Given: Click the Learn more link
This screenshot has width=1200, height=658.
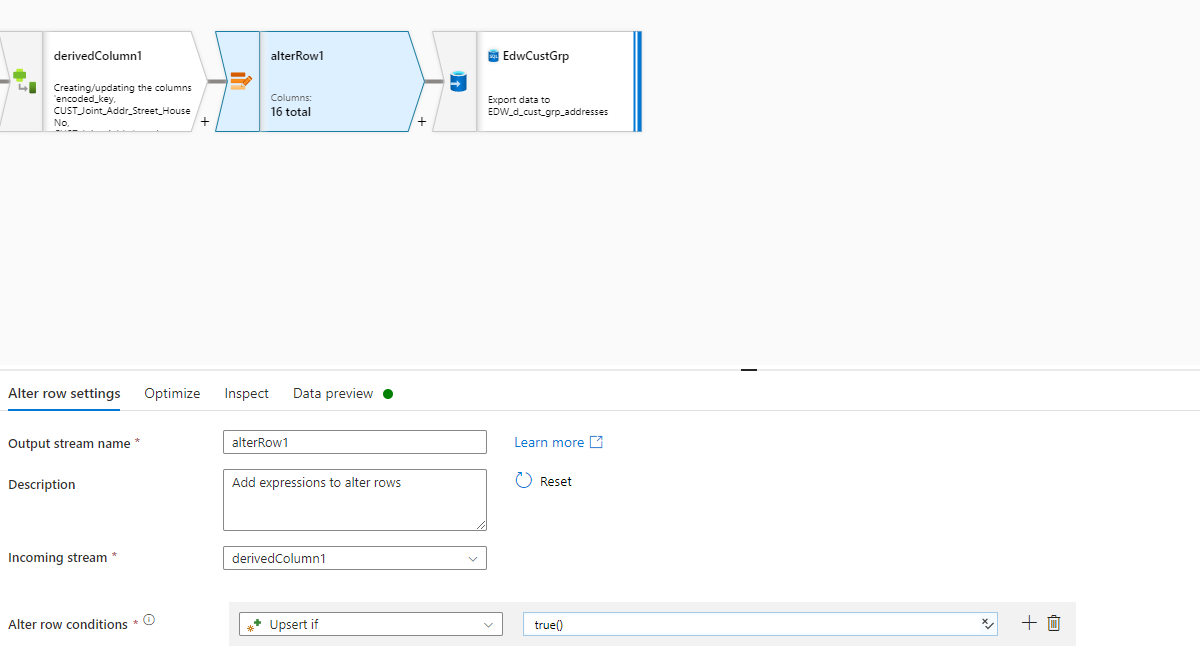Looking at the screenshot, I should click(x=549, y=442).
